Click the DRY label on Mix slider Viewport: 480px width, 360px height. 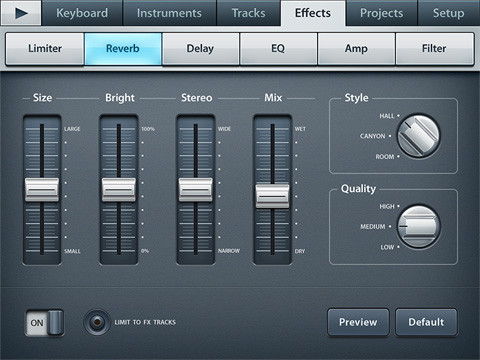tap(300, 251)
